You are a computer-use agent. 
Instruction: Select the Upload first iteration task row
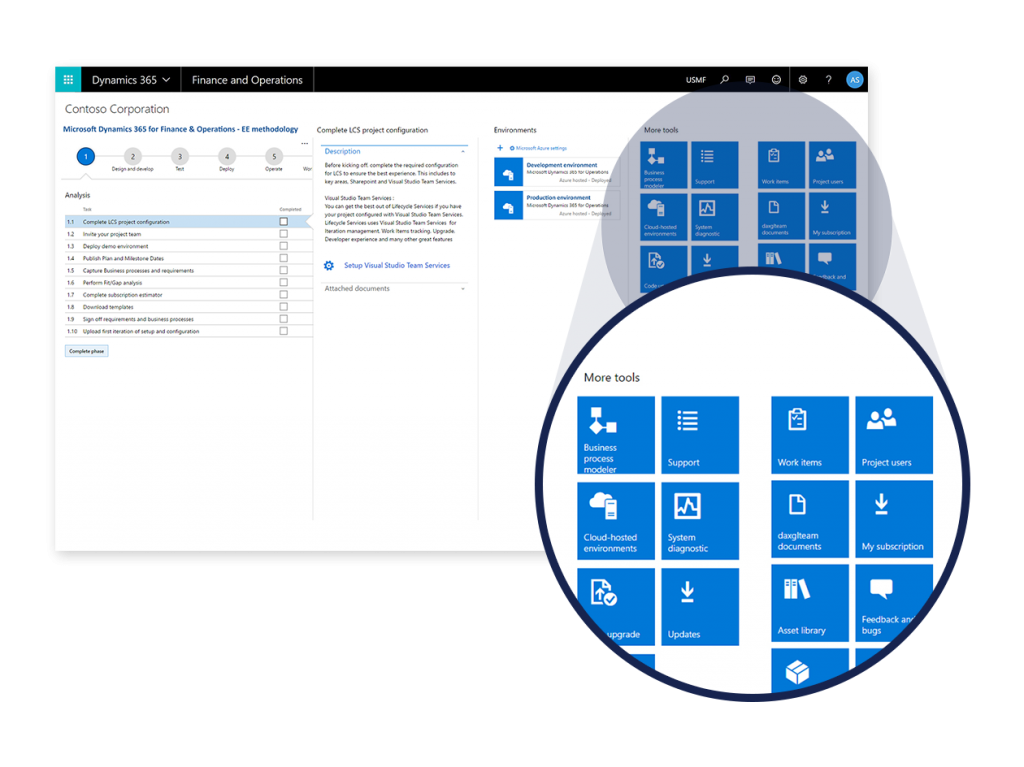pos(188,331)
